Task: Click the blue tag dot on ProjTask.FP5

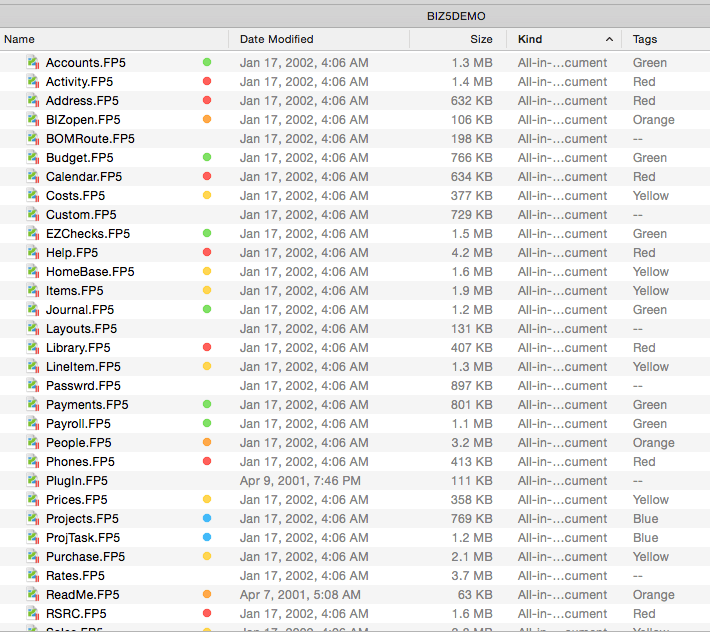Action: click(207, 538)
